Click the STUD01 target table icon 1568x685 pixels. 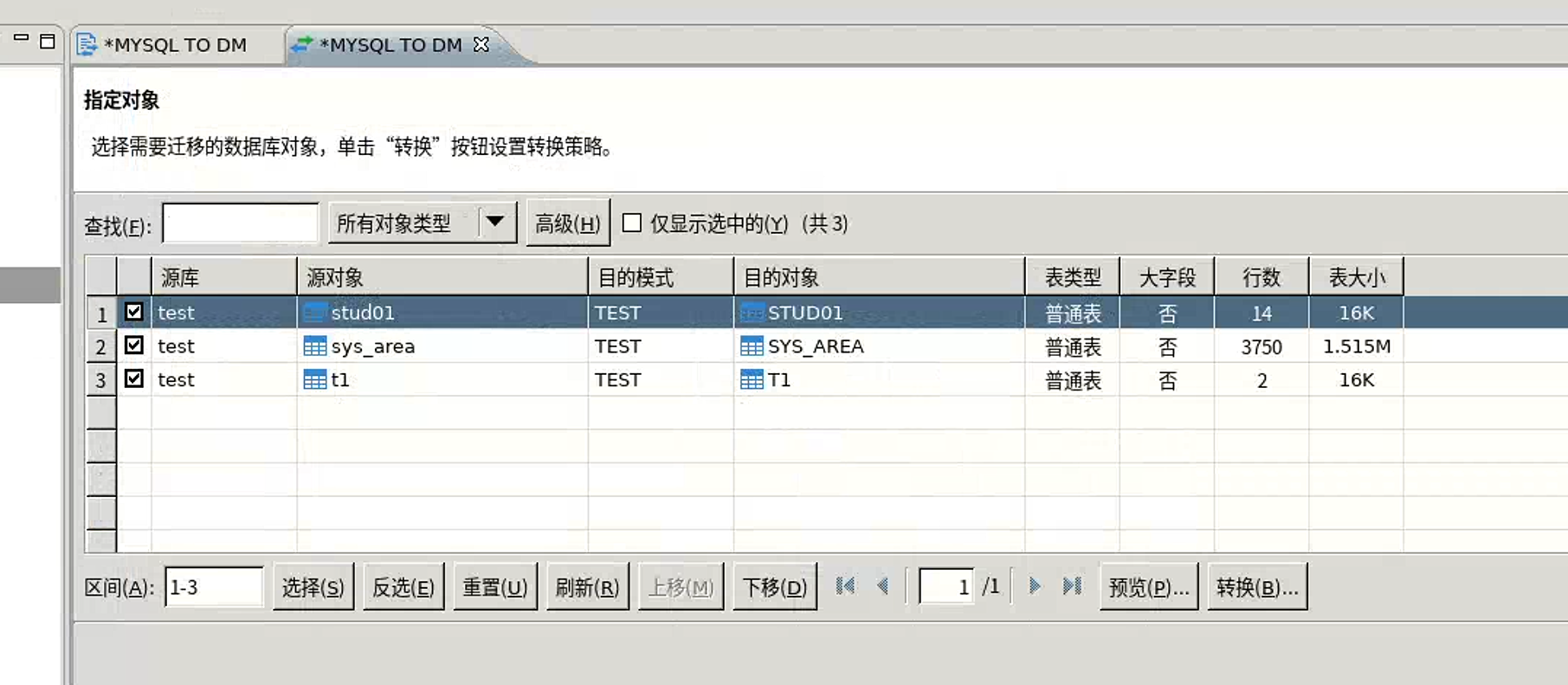(752, 313)
